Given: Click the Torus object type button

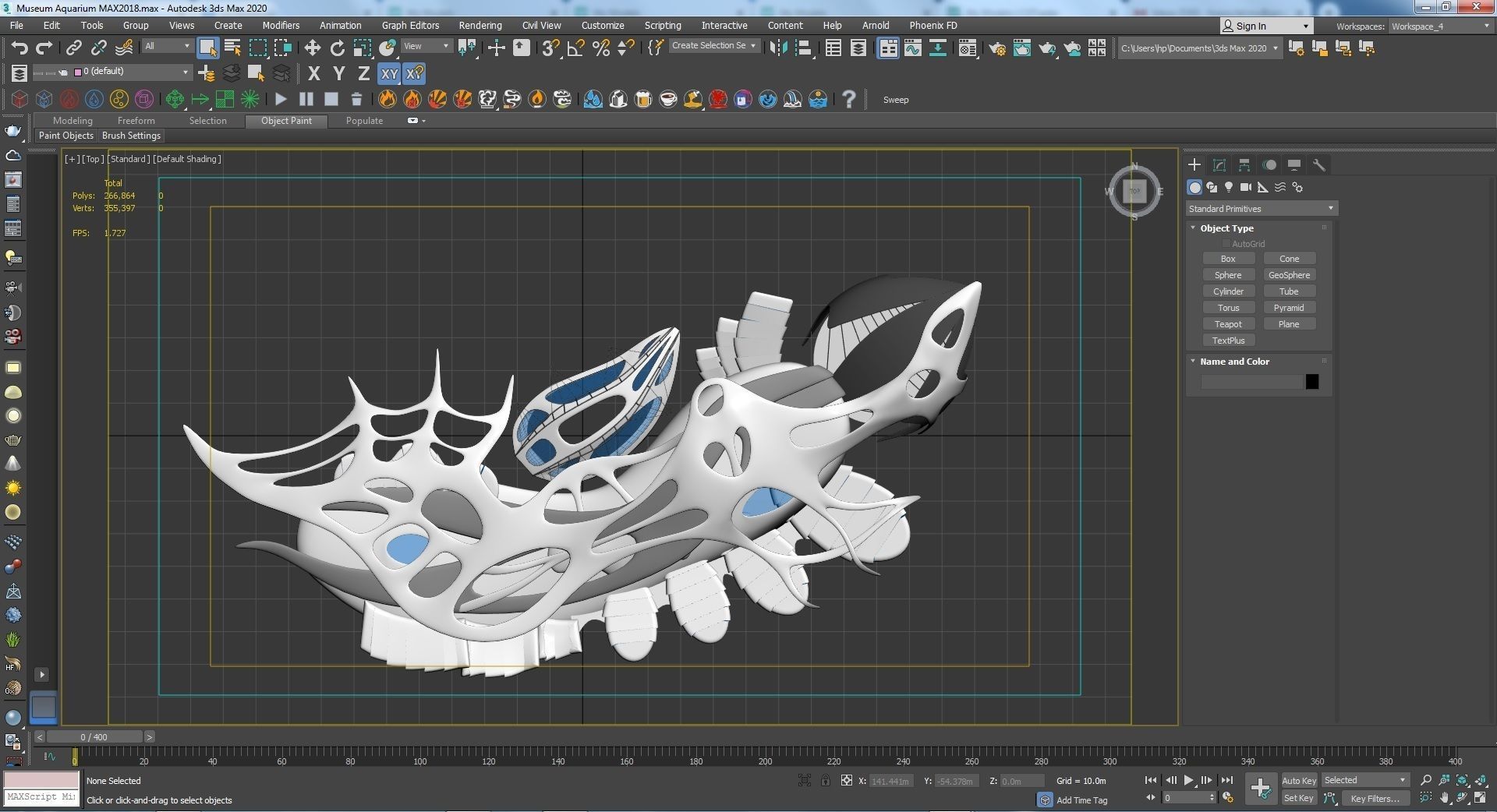Looking at the screenshot, I should 1228,308.
